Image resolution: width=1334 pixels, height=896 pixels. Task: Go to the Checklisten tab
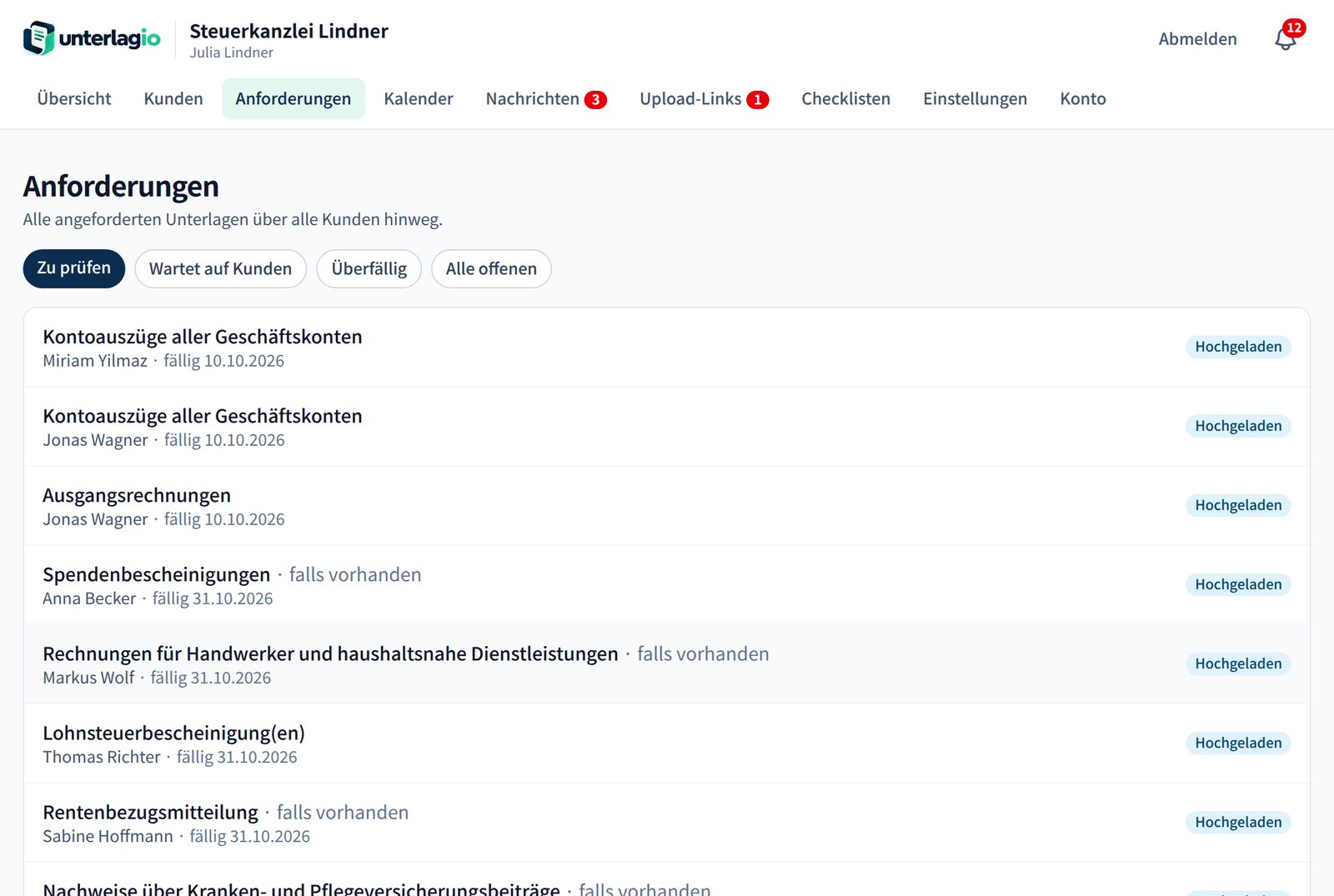pyautogui.click(x=845, y=98)
